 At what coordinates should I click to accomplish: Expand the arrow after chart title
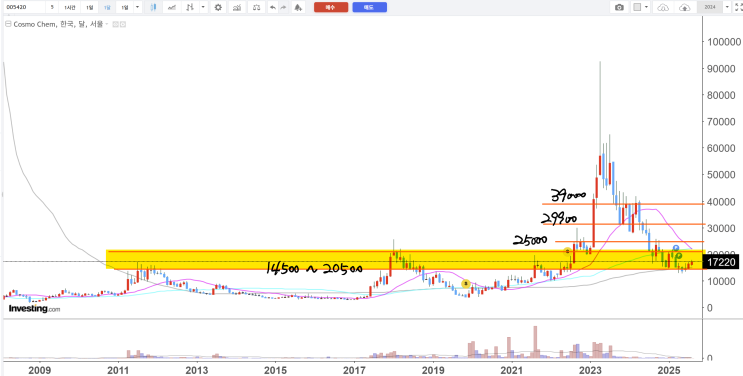click(x=107, y=24)
